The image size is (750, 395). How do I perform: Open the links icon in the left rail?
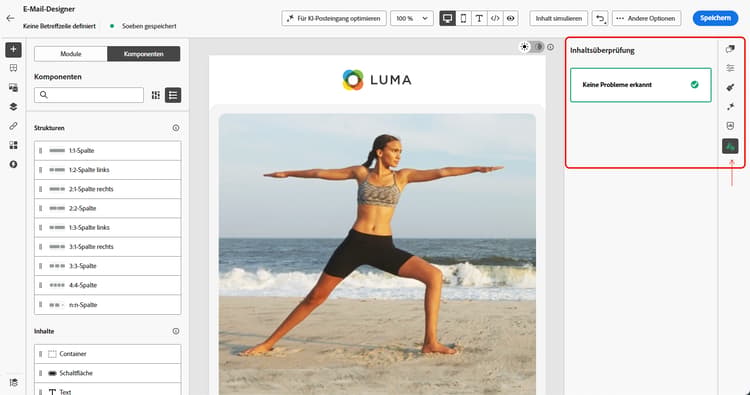(13, 126)
